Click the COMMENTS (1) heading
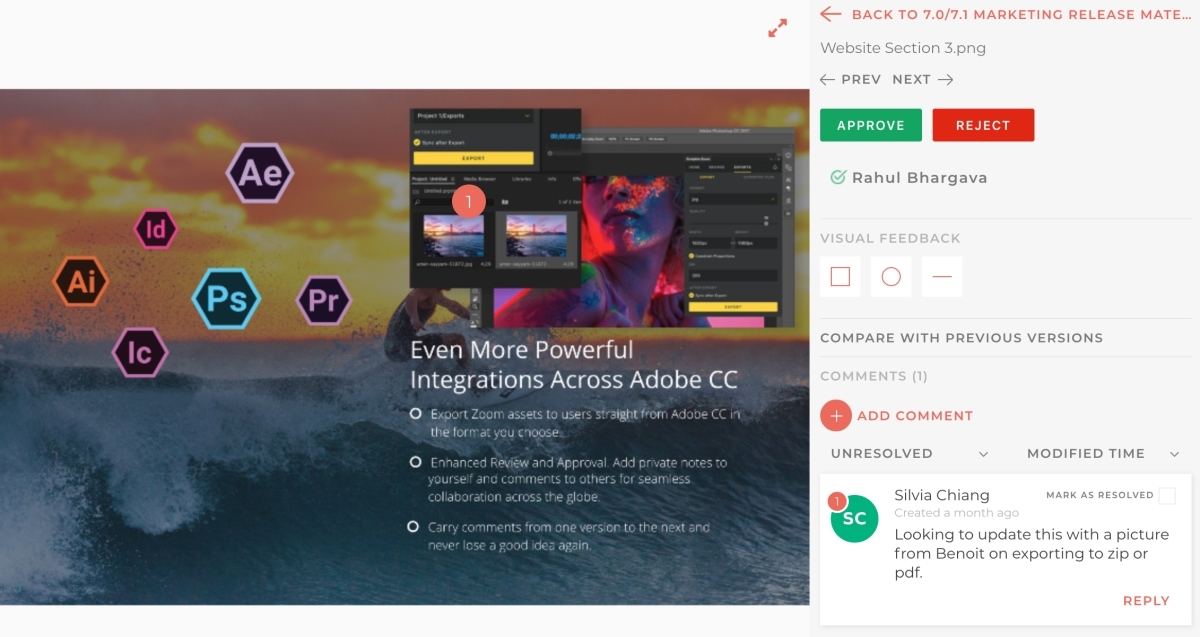 tap(874, 376)
